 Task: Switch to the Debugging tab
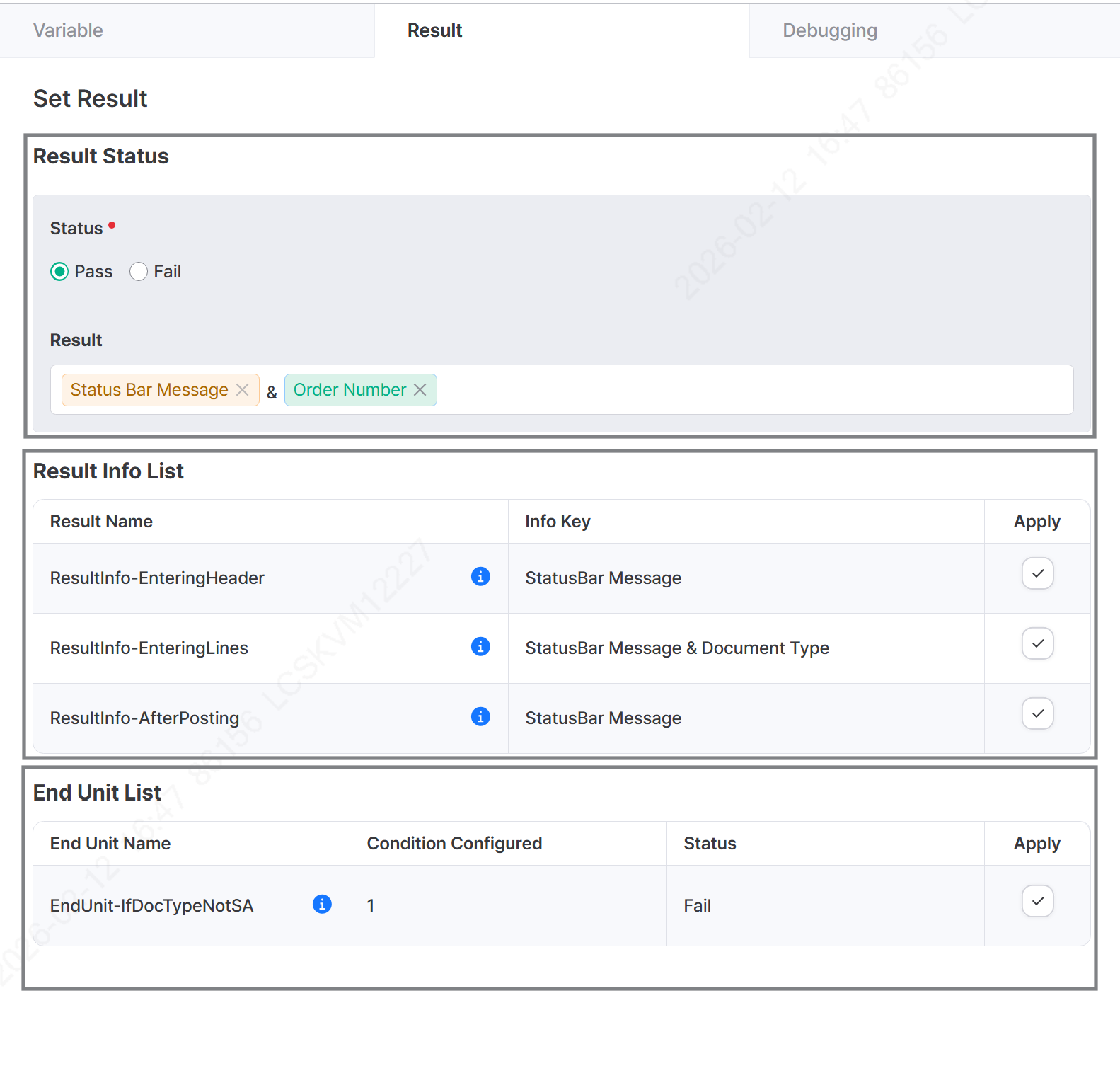point(829,30)
